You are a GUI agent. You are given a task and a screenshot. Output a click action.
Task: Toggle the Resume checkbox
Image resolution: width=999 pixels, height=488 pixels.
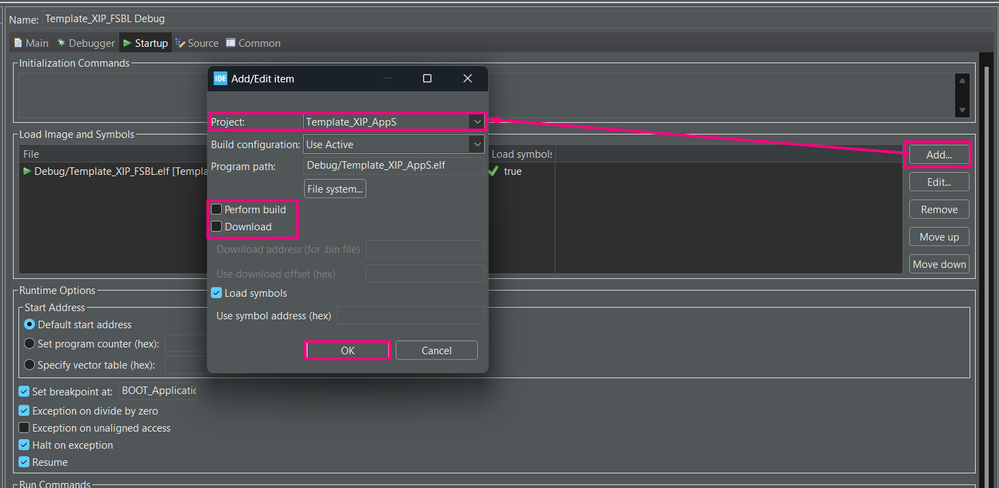(x=24, y=462)
